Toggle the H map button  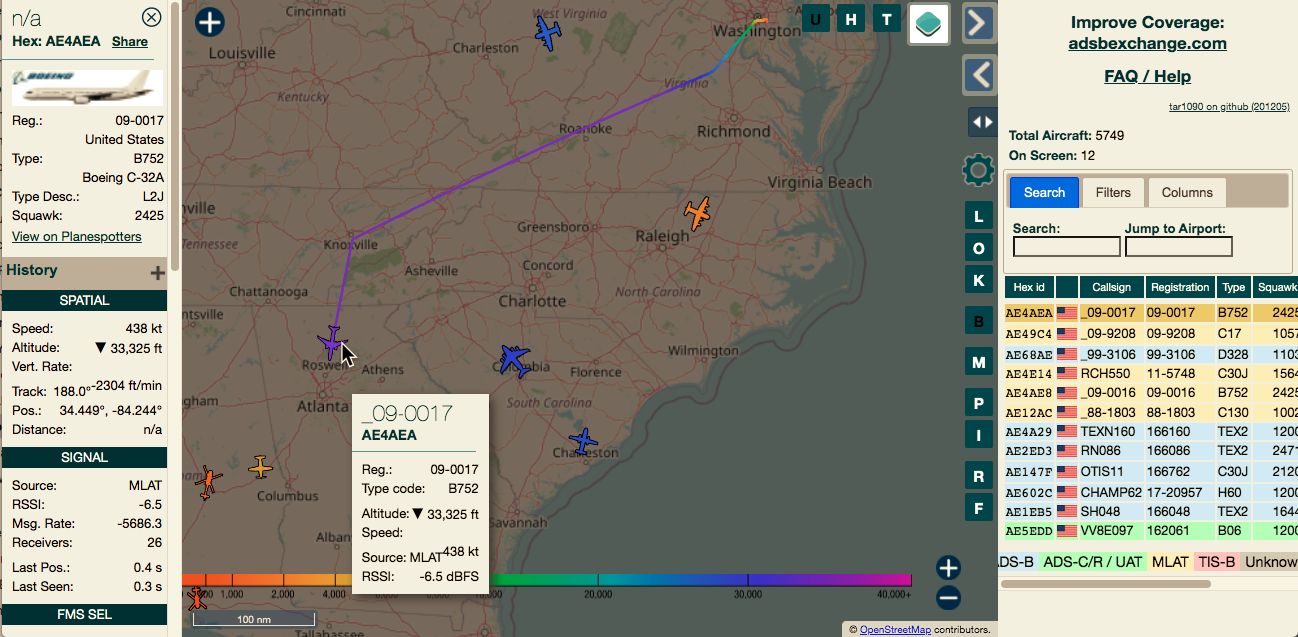pos(851,19)
